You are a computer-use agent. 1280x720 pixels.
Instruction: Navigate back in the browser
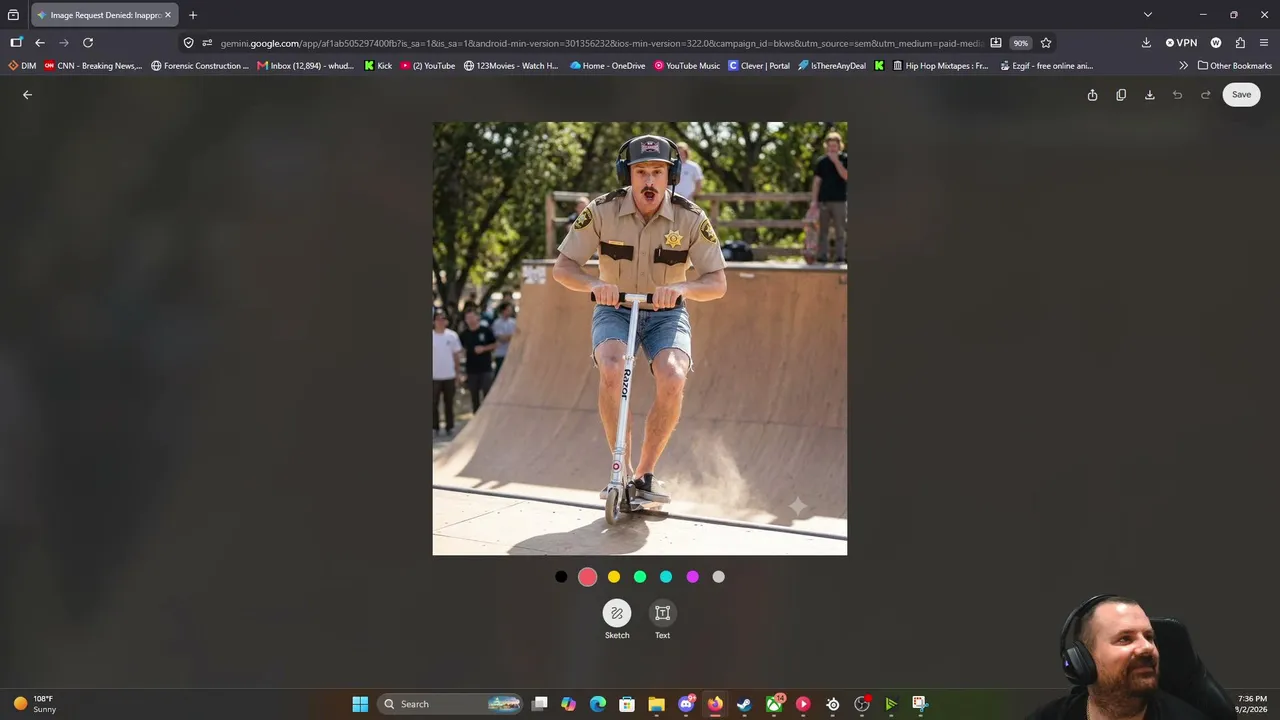click(40, 43)
